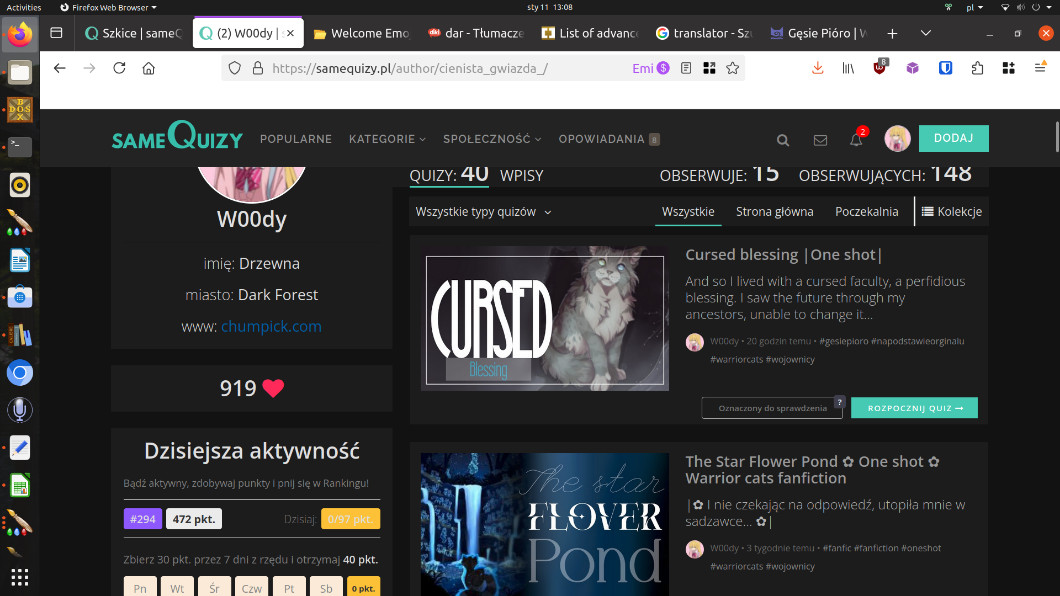Viewport: 1060px width, 596px height.
Task: Open the 'Wszystkie typy quizów' filter dropdown
Action: (483, 212)
